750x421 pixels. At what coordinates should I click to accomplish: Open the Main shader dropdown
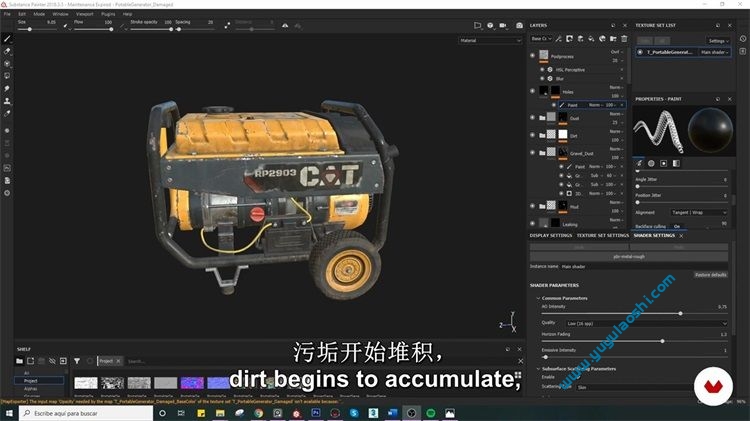pyautogui.click(x=714, y=52)
